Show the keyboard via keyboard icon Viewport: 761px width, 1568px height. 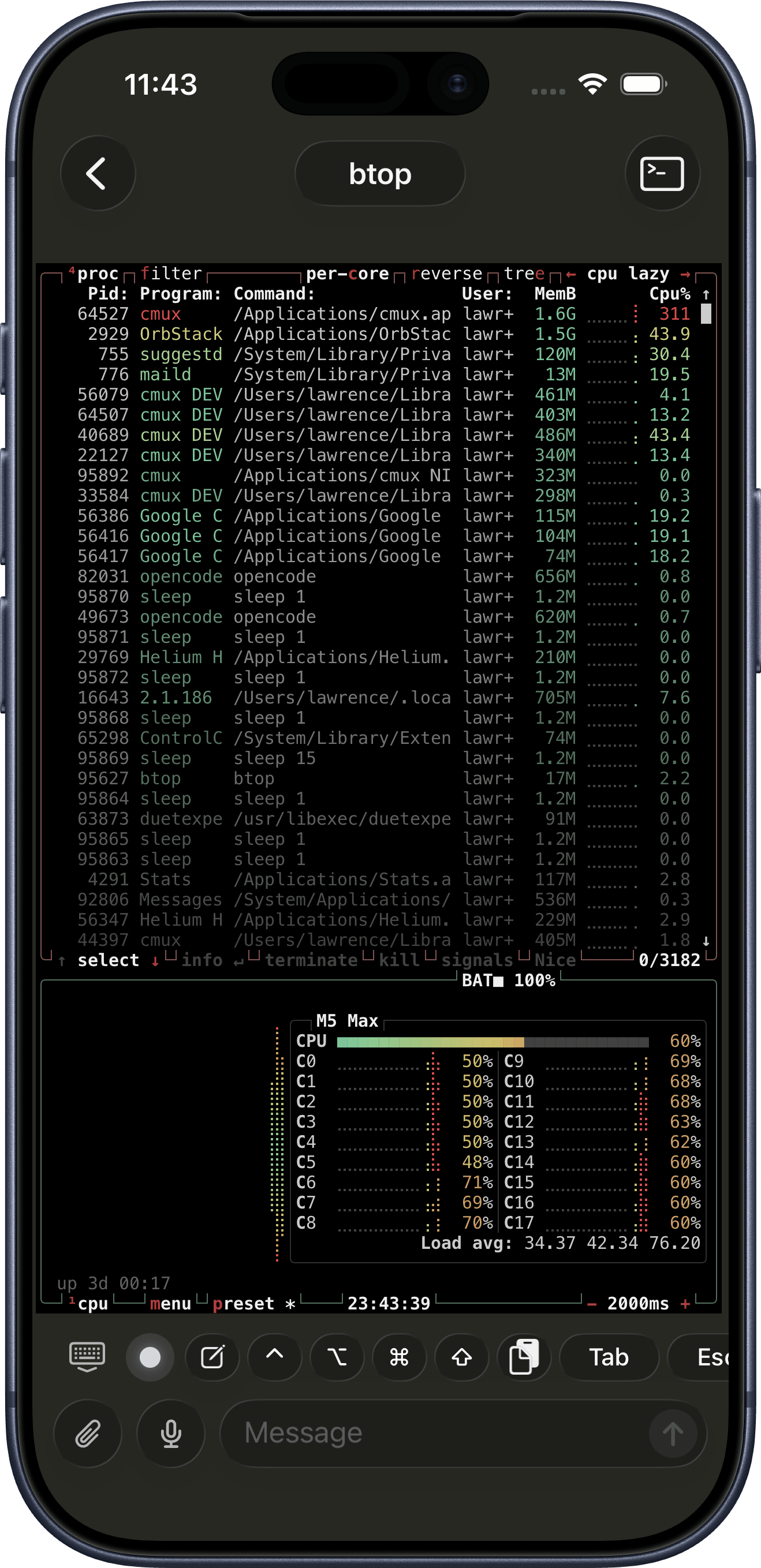click(x=87, y=1357)
